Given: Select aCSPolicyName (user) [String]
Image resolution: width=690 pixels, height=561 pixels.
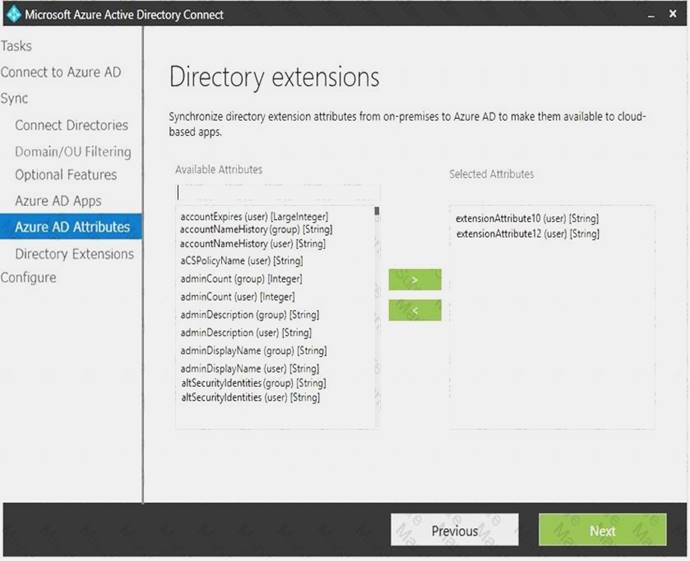Looking at the screenshot, I should [x=242, y=260].
